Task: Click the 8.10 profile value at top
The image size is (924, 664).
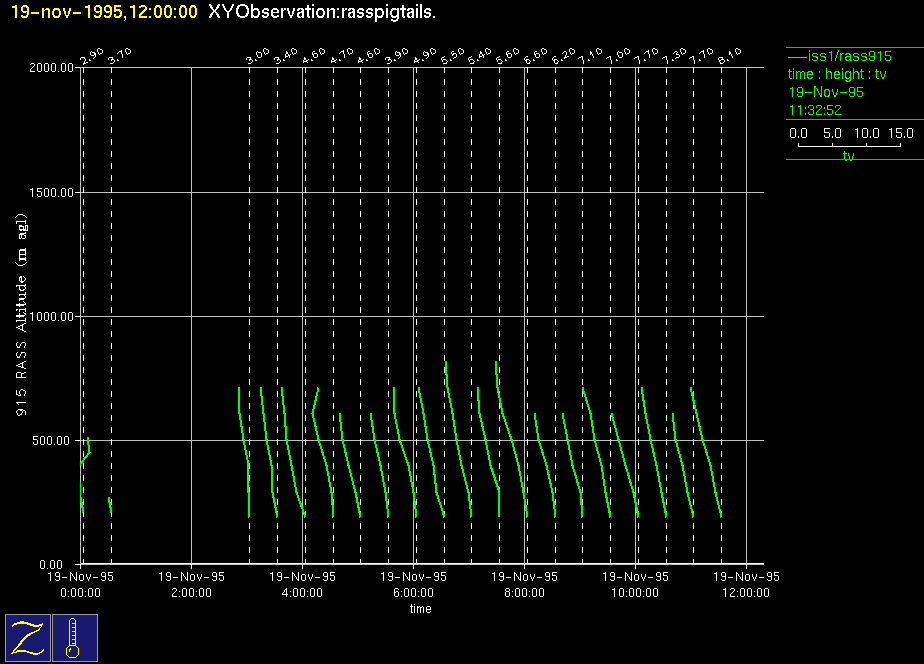Action: point(729,55)
